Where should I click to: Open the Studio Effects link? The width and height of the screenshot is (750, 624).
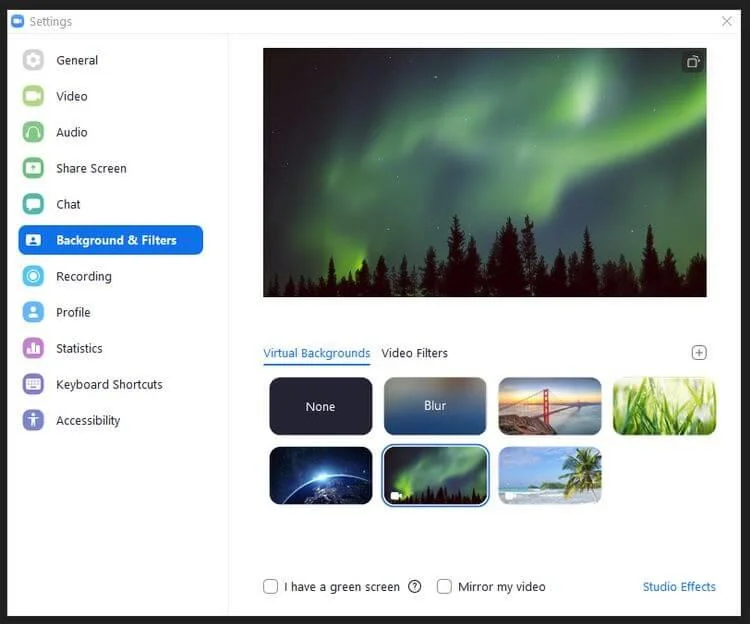click(679, 587)
